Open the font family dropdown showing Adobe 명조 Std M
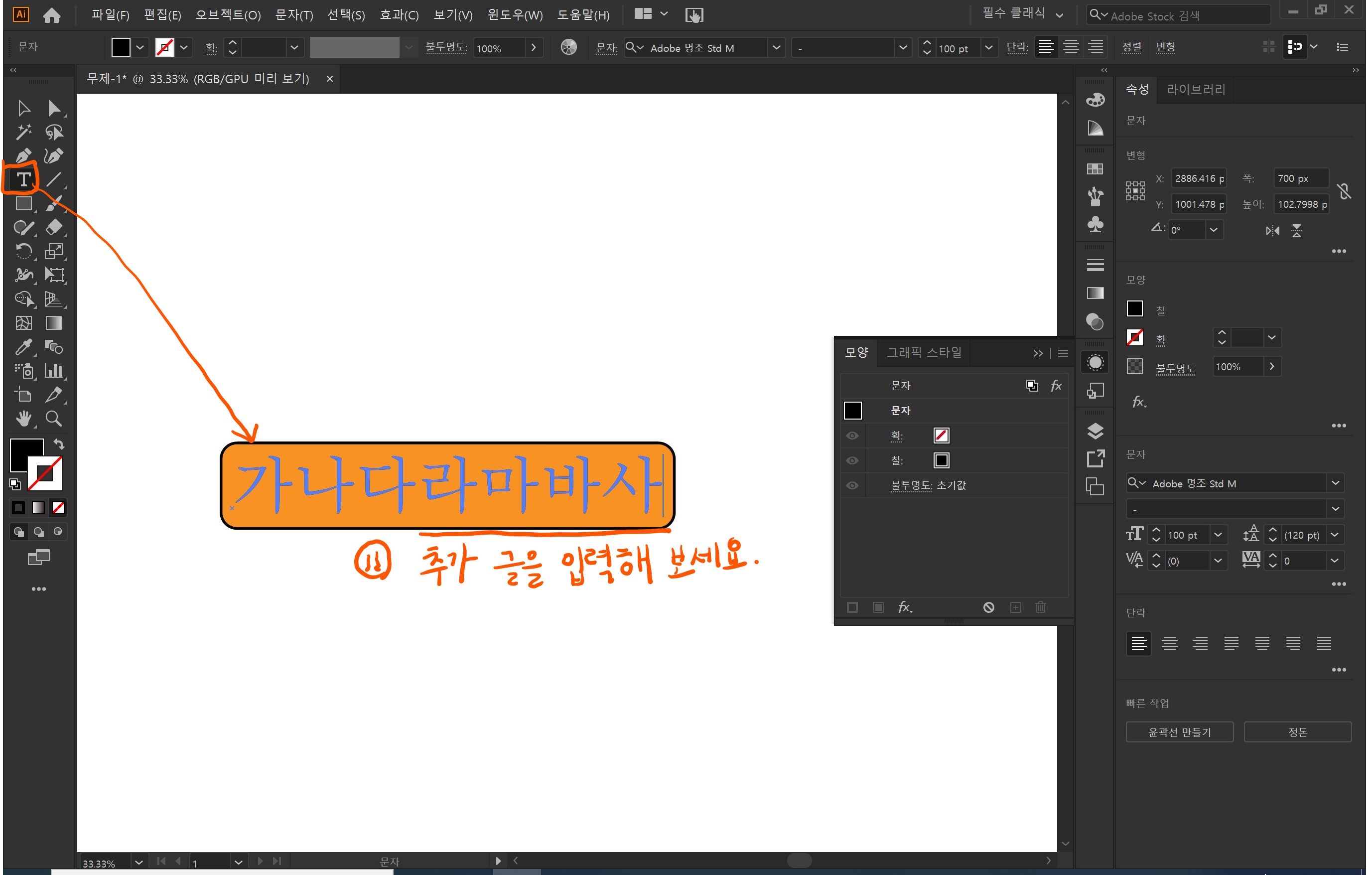The width and height of the screenshot is (1372, 875). (1336, 483)
